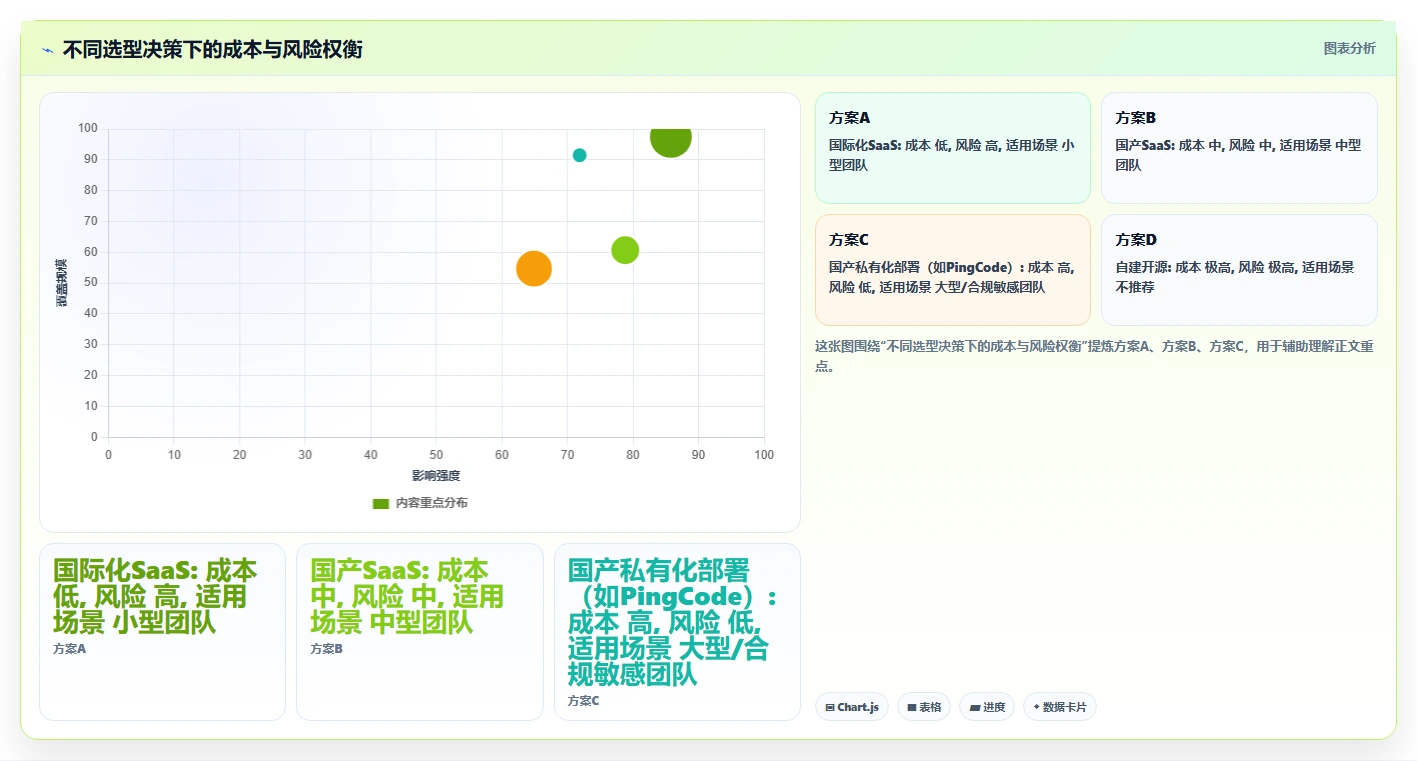
Task: Click the 内容重点分布 legend label
Action: click(431, 503)
